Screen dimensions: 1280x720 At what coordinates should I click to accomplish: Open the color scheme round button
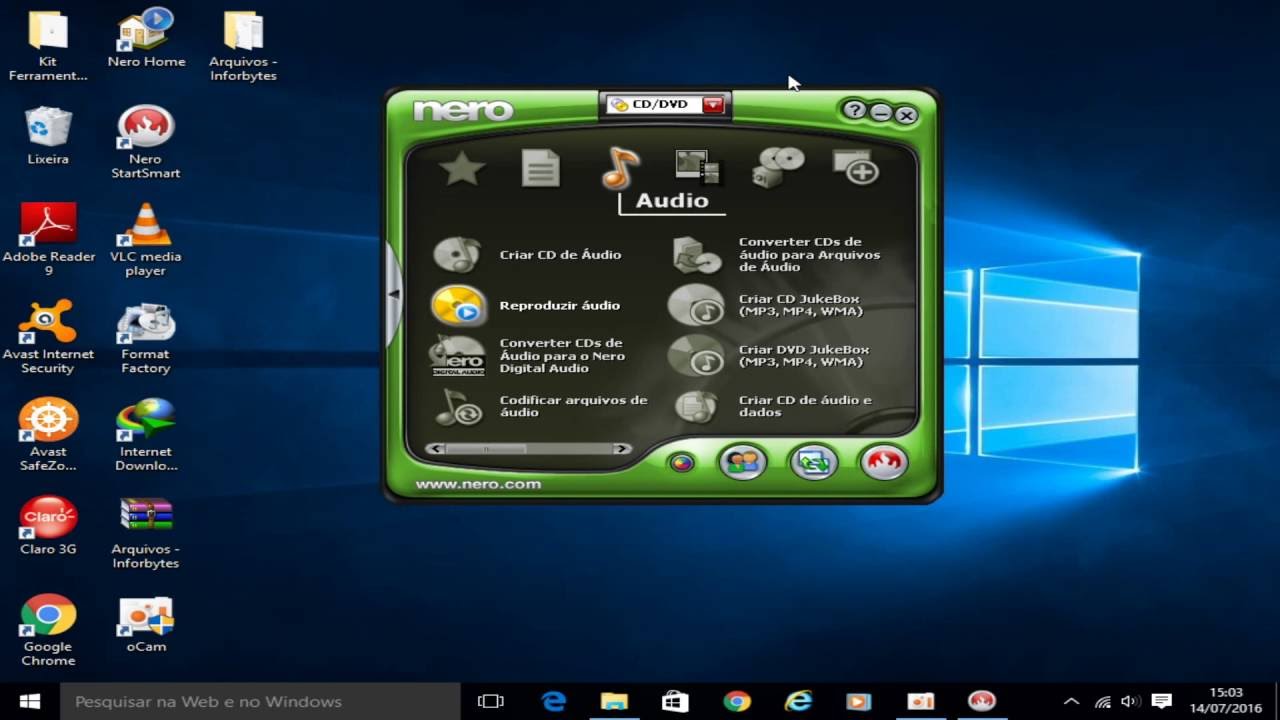tap(682, 463)
